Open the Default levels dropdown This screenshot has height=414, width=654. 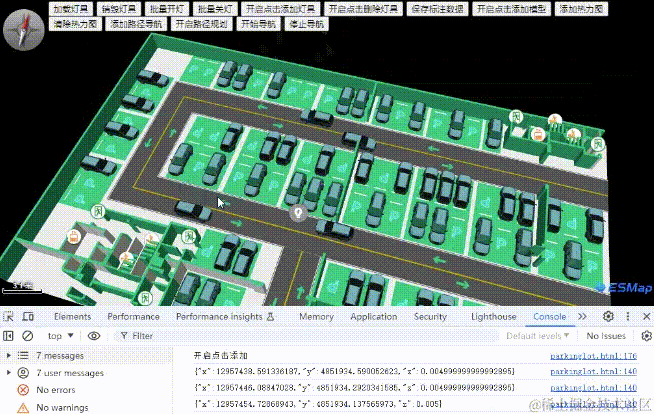pos(537,336)
